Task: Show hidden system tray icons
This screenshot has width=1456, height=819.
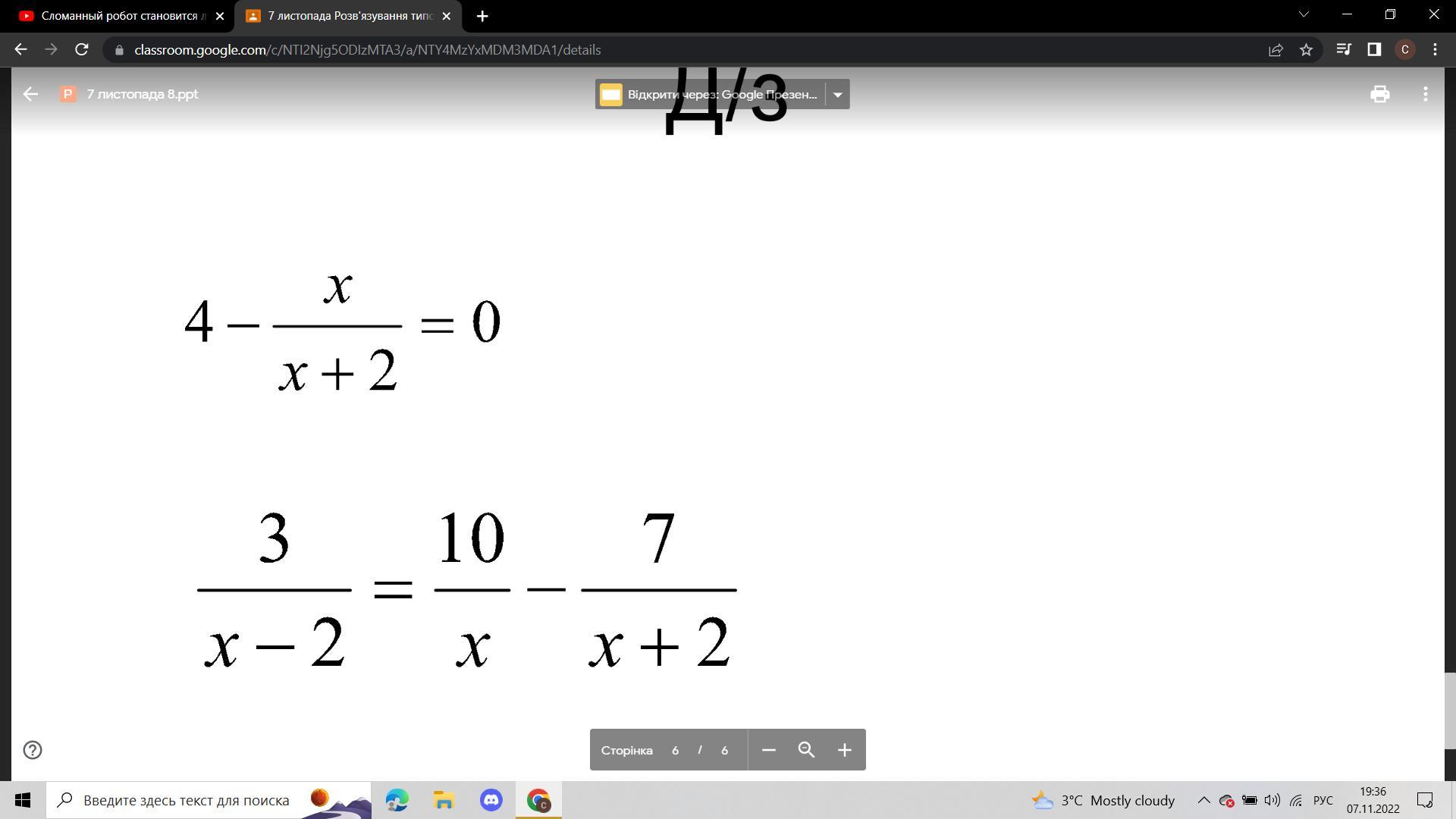Action: 1203,800
